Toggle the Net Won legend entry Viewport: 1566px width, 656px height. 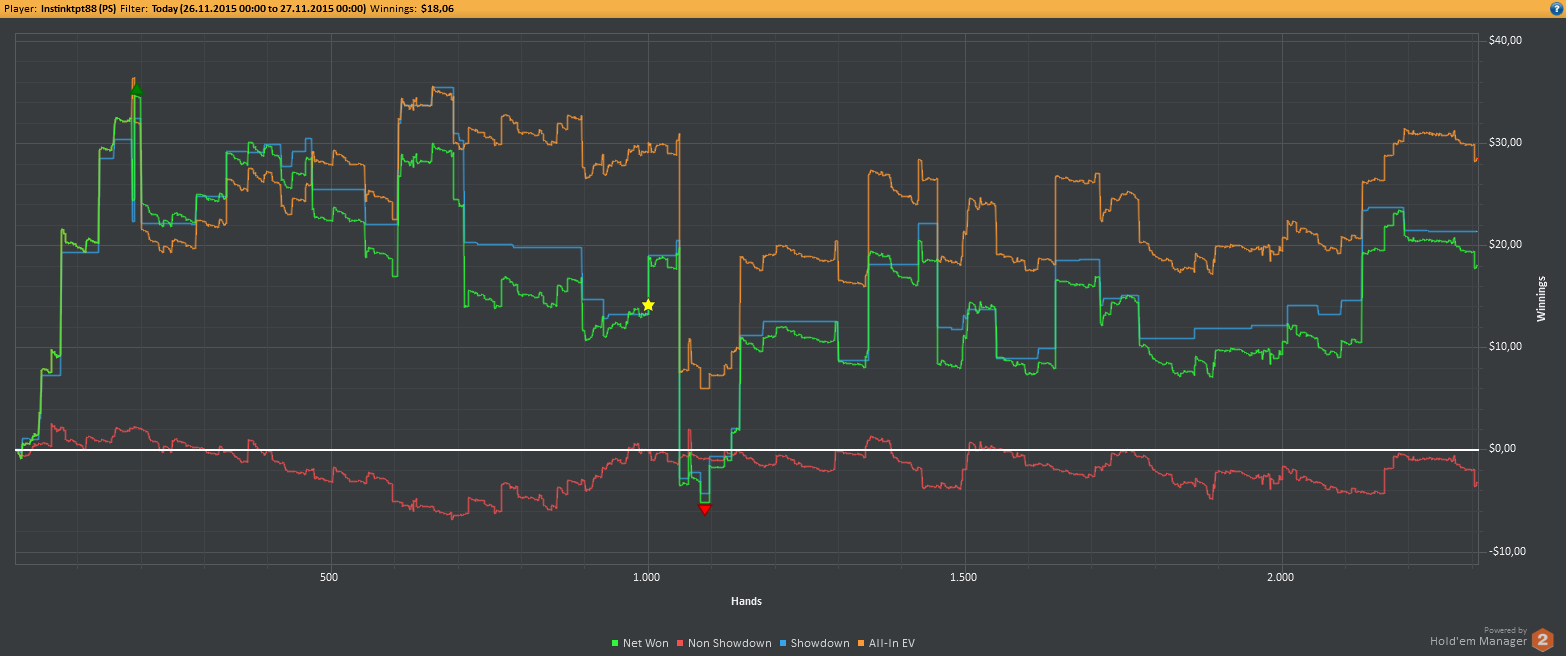640,643
